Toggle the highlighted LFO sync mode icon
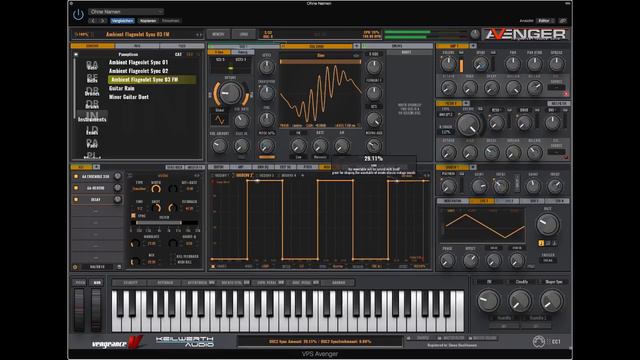The width and height of the screenshot is (640, 360). coord(541,243)
